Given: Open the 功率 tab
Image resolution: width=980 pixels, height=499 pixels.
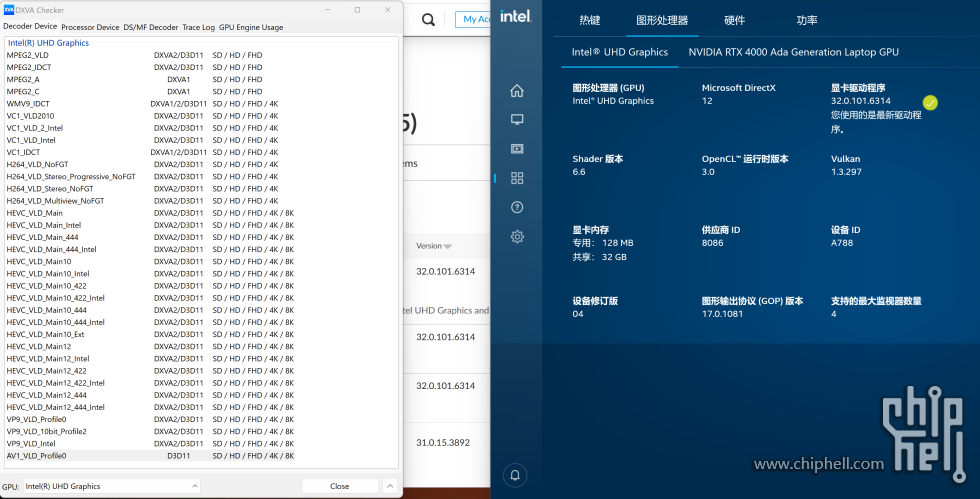Looking at the screenshot, I should (x=807, y=20).
